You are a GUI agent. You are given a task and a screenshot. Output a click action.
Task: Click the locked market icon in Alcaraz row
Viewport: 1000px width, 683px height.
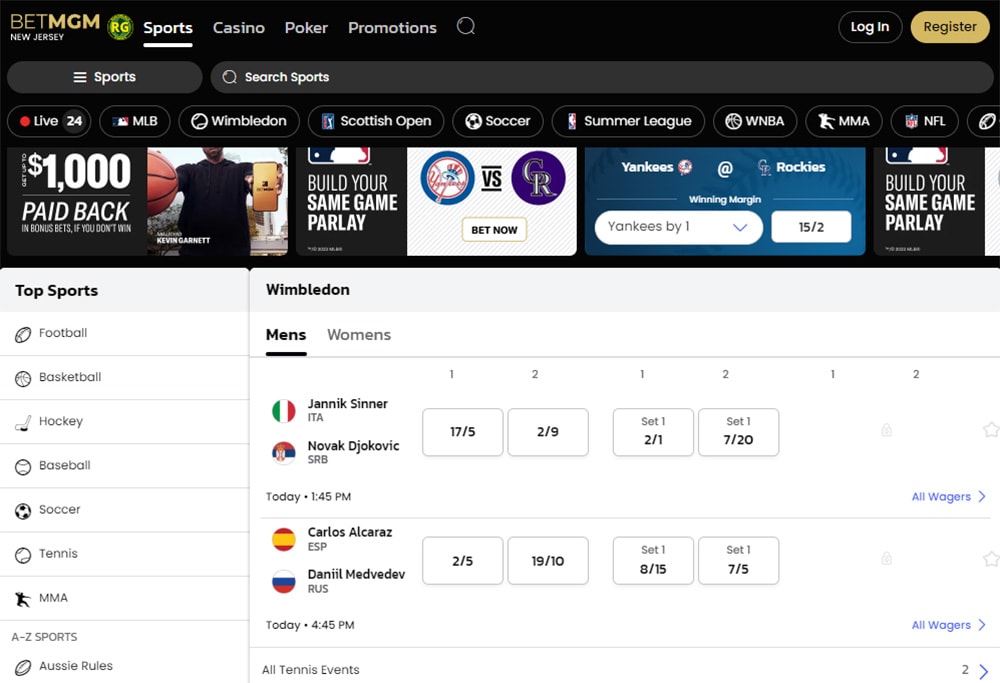(x=886, y=559)
